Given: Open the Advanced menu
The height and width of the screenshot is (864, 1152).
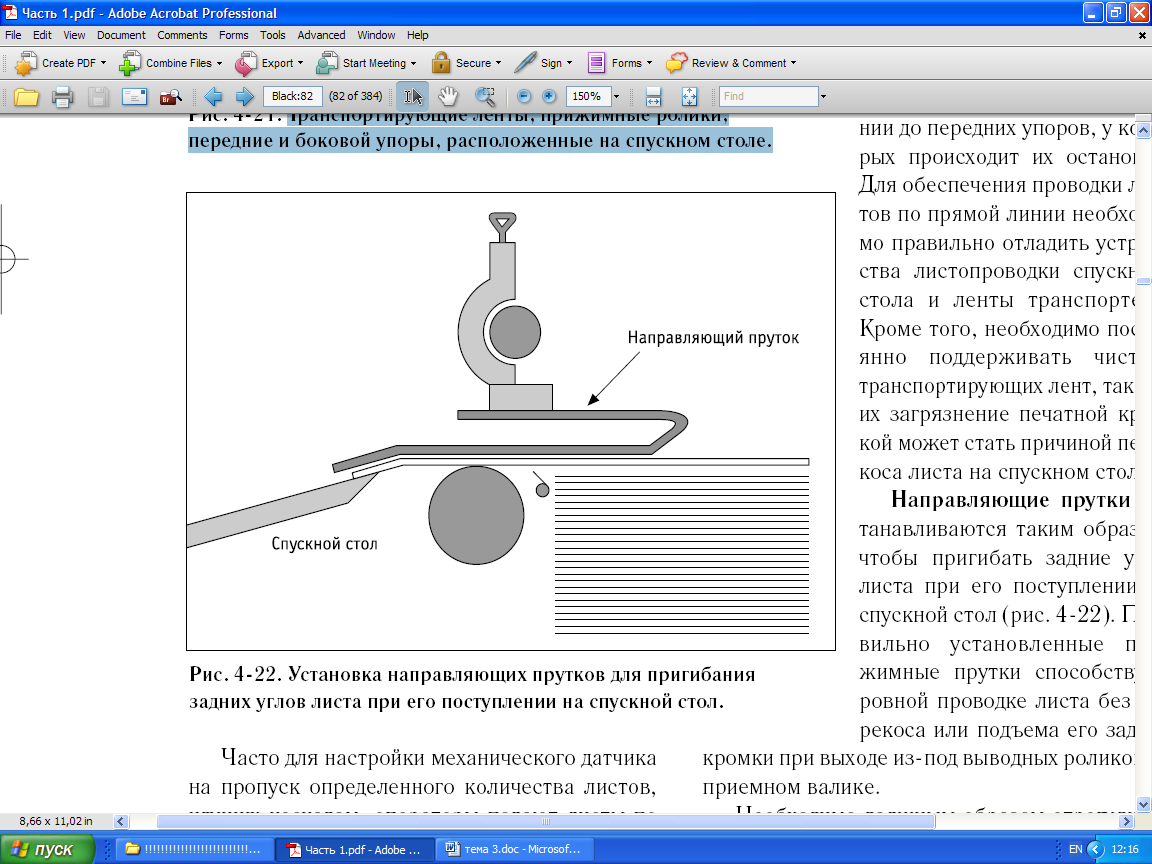Looking at the screenshot, I should click(x=321, y=35).
